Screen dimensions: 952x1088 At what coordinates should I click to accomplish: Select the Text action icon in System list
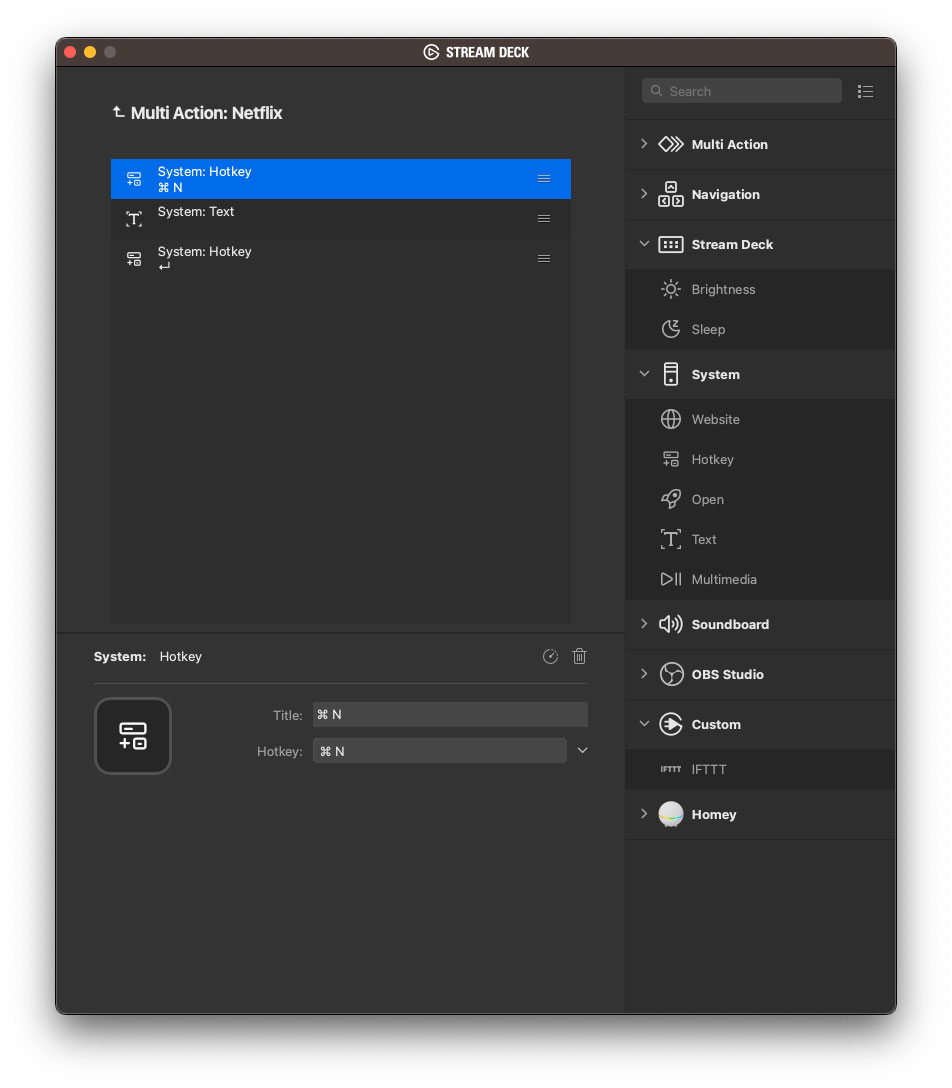click(670, 539)
